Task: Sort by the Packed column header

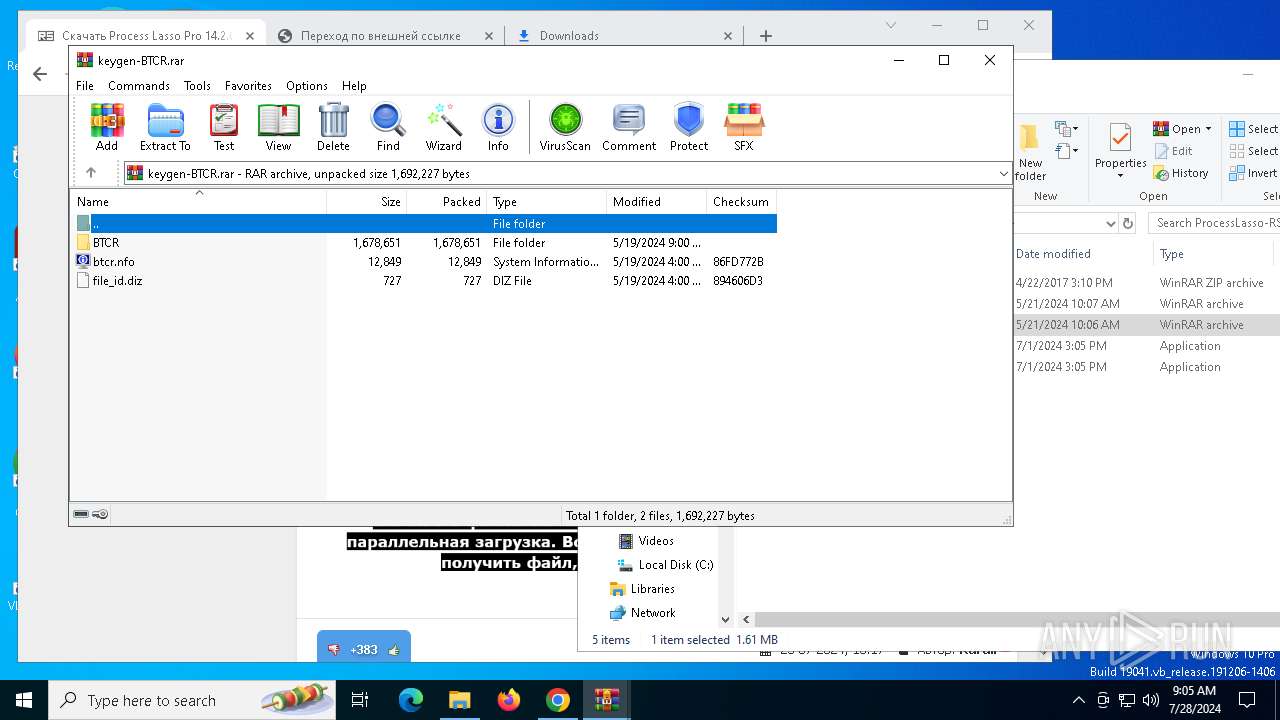Action: (x=447, y=201)
